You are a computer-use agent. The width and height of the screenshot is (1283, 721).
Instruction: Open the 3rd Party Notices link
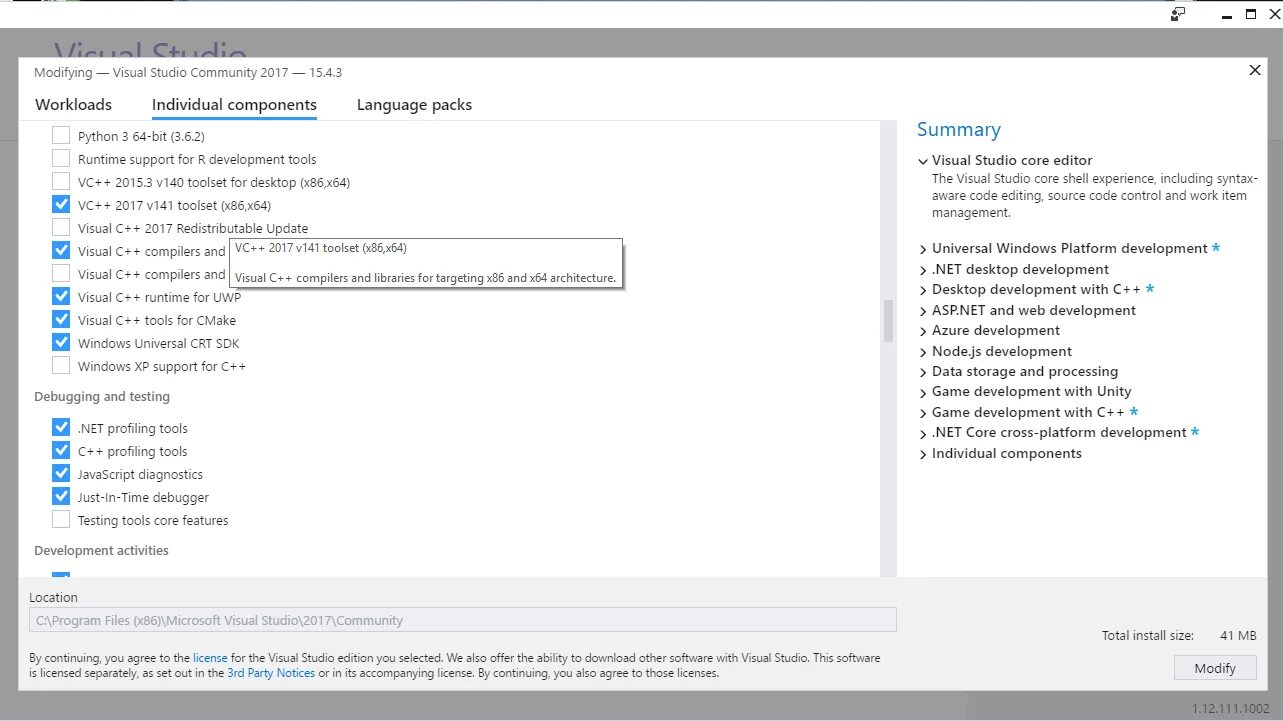[271, 673]
